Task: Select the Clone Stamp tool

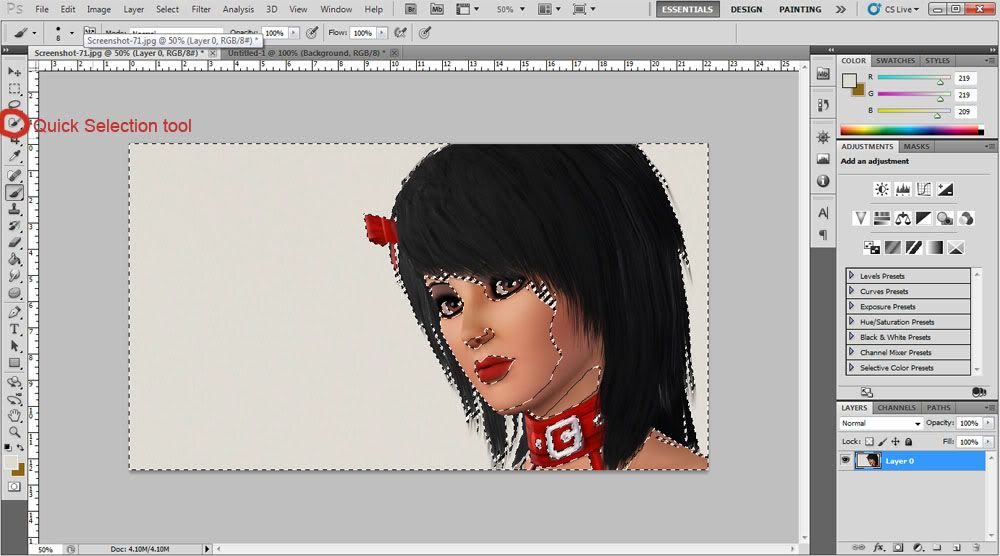Action: click(14, 209)
